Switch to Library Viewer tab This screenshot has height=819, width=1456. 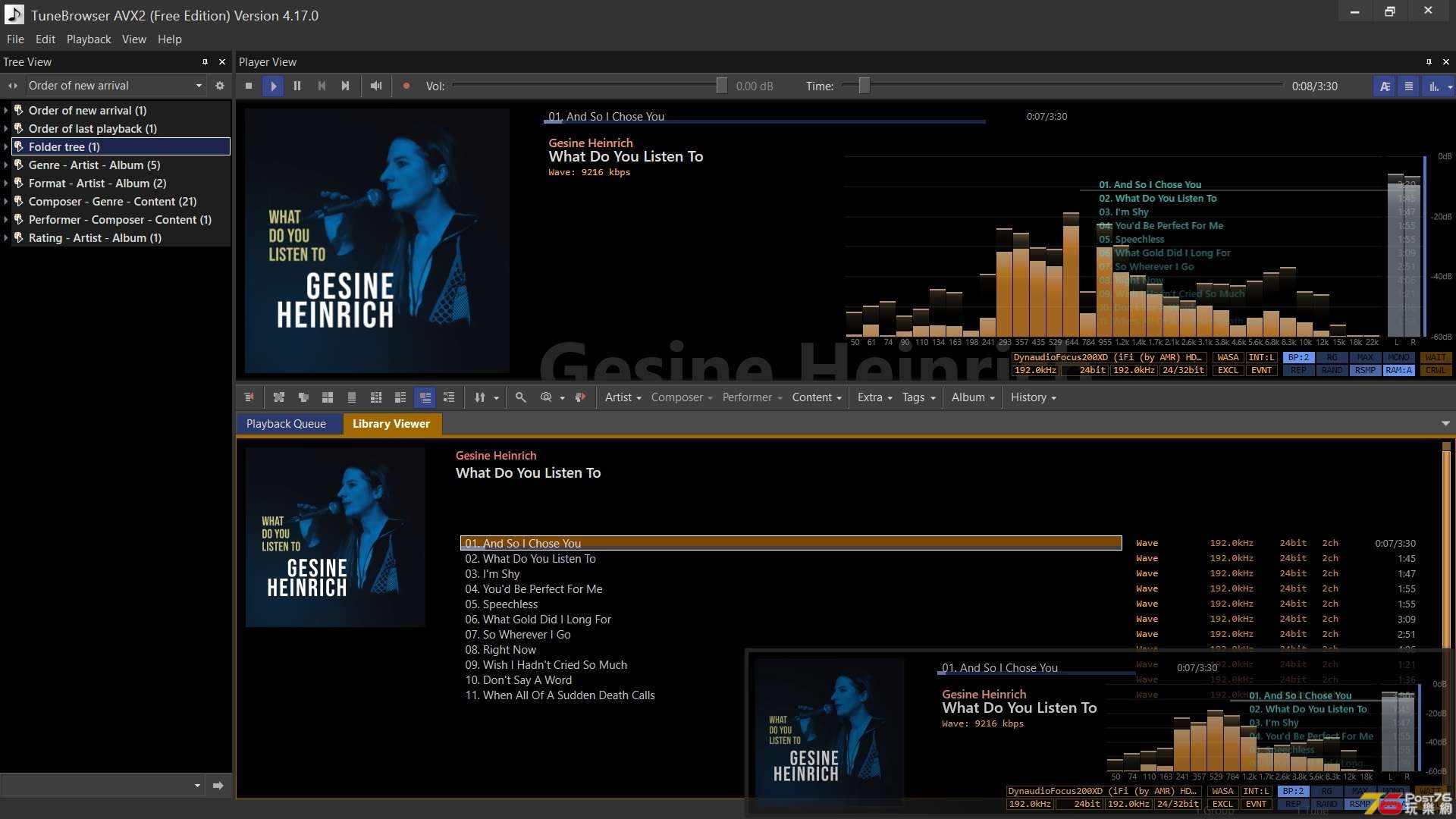coord(391,424)
